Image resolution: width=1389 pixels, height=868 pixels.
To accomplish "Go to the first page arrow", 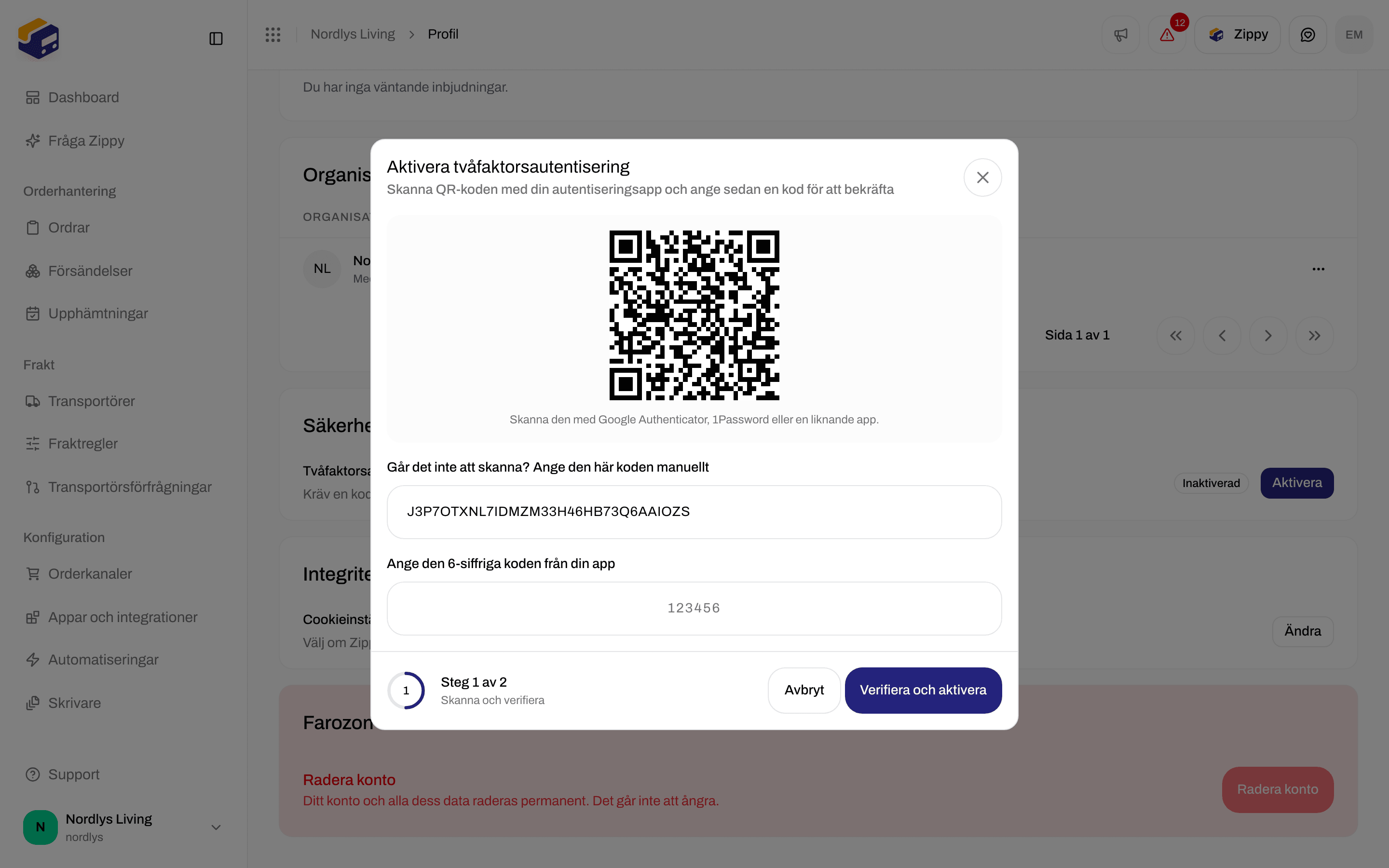I will coord(1175,335).
